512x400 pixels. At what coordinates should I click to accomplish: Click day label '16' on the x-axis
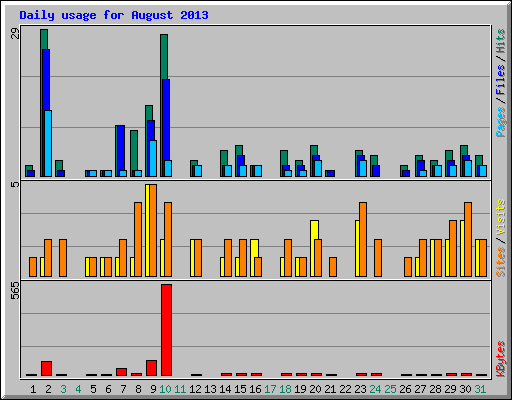point(255,389)
